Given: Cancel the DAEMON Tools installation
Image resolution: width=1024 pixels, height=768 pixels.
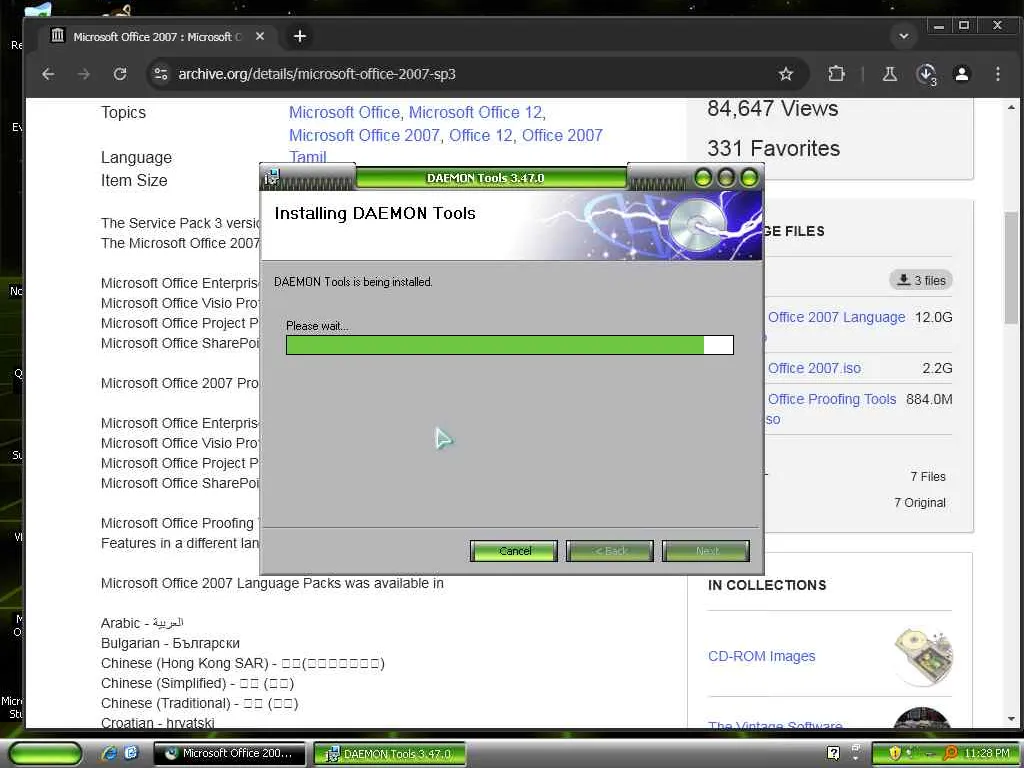Looking at the screenshot, I should pos(514,551).
